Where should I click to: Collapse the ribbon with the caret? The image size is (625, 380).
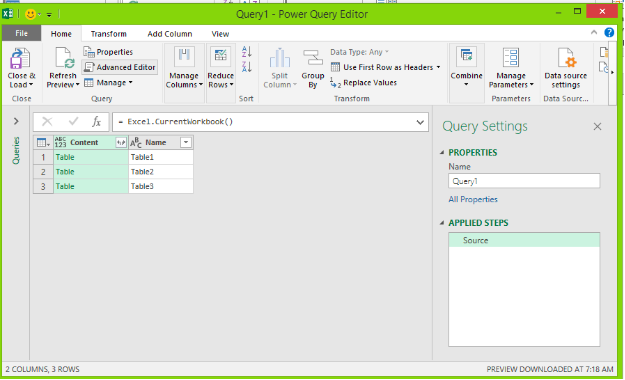[x=594, y=32]
